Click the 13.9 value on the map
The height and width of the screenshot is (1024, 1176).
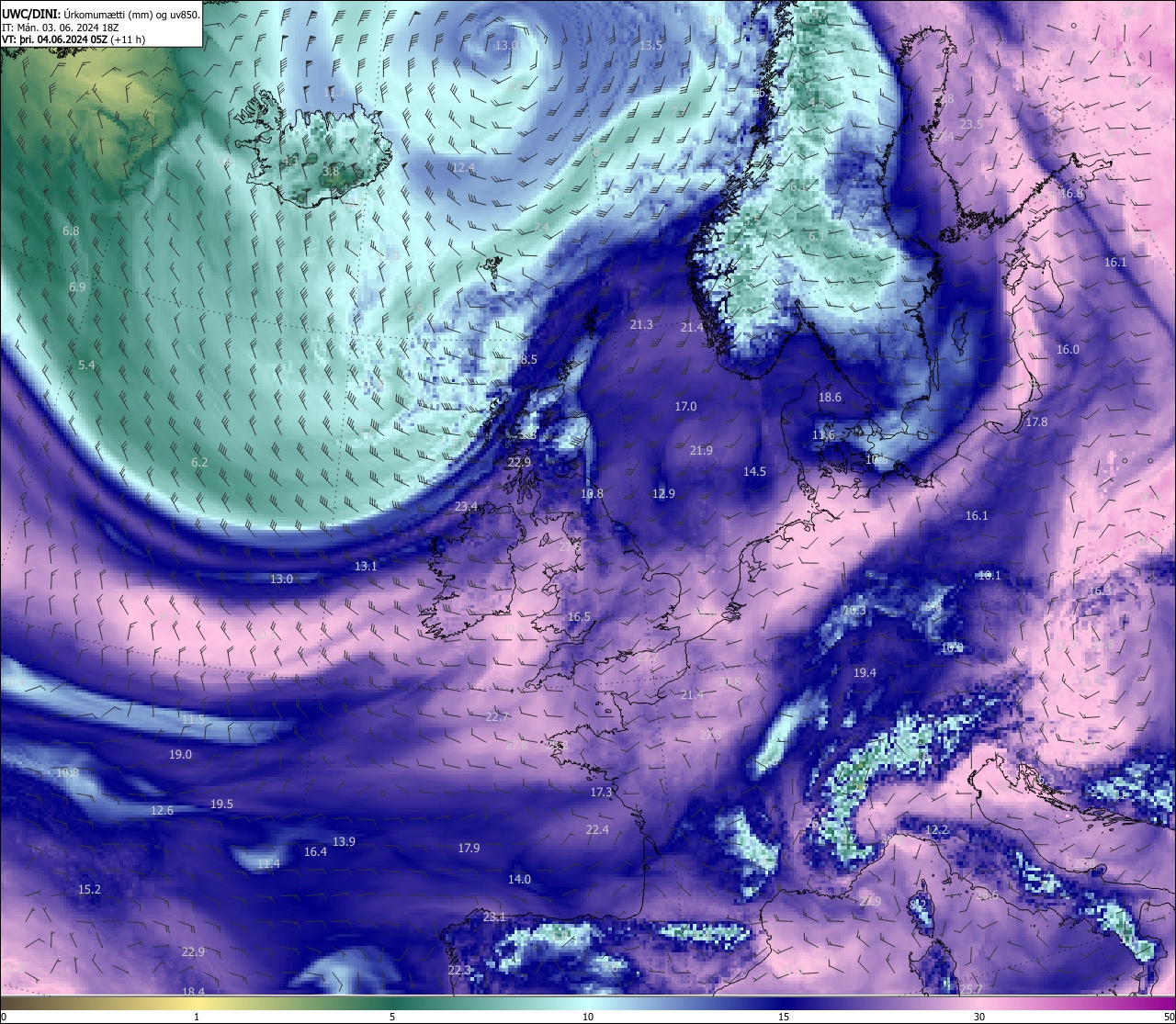pyautogui.click(x=344, y=842)
